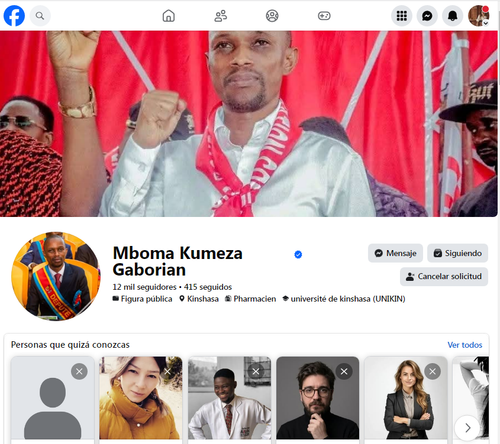Open the account avatar menu

point(479,16)
